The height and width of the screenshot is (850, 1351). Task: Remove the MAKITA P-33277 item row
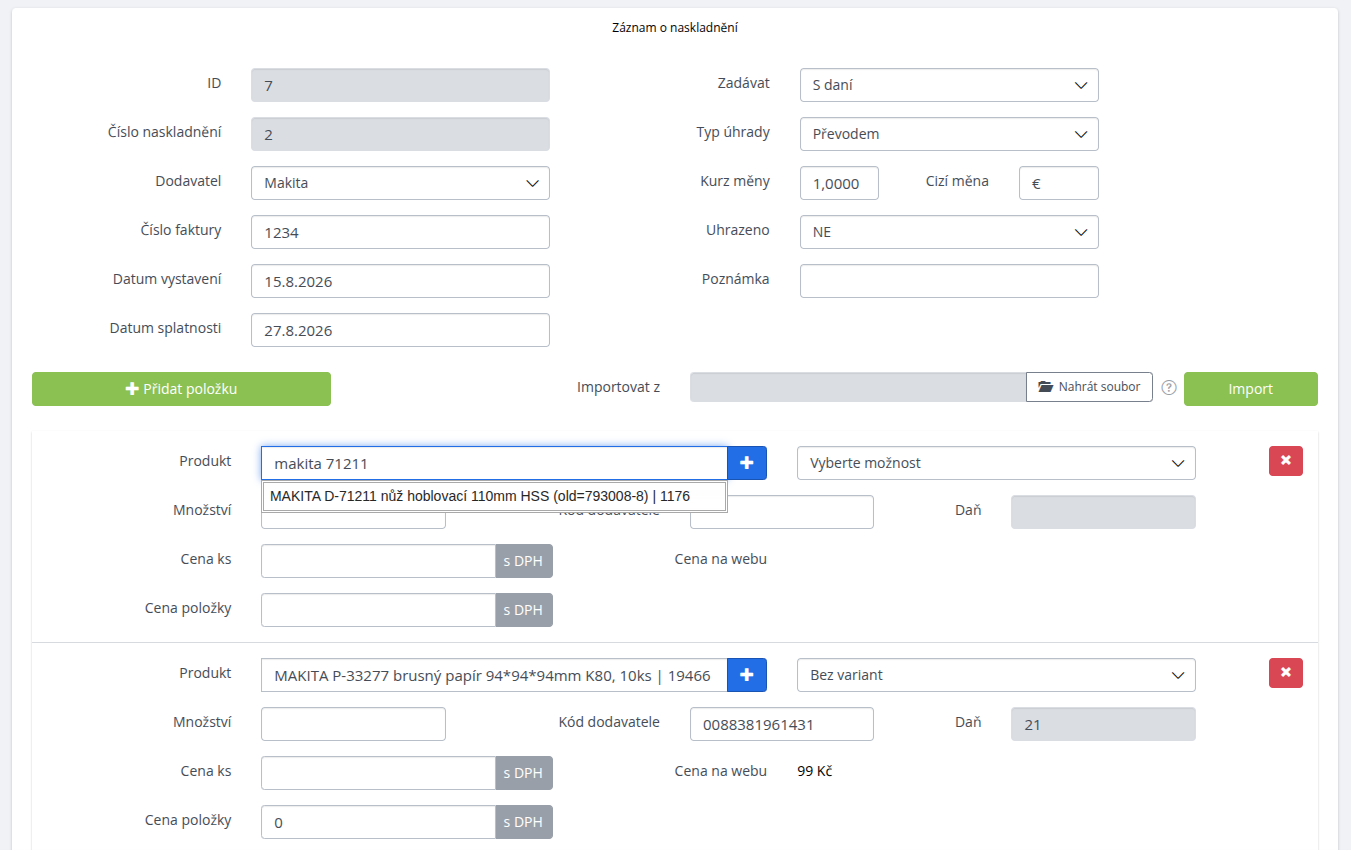1286,673
